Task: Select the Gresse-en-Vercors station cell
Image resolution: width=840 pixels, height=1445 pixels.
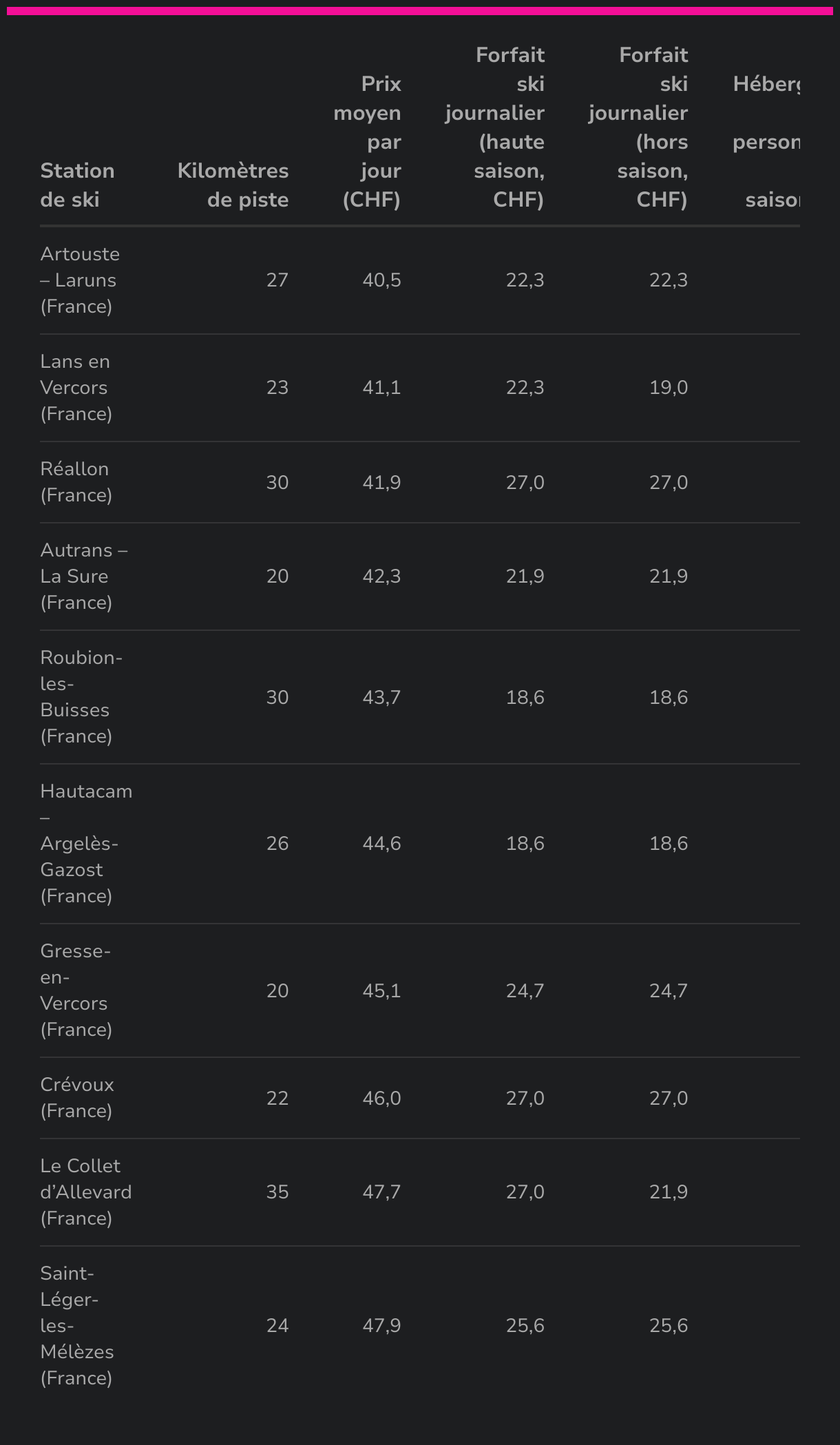Action: (76, 990)
